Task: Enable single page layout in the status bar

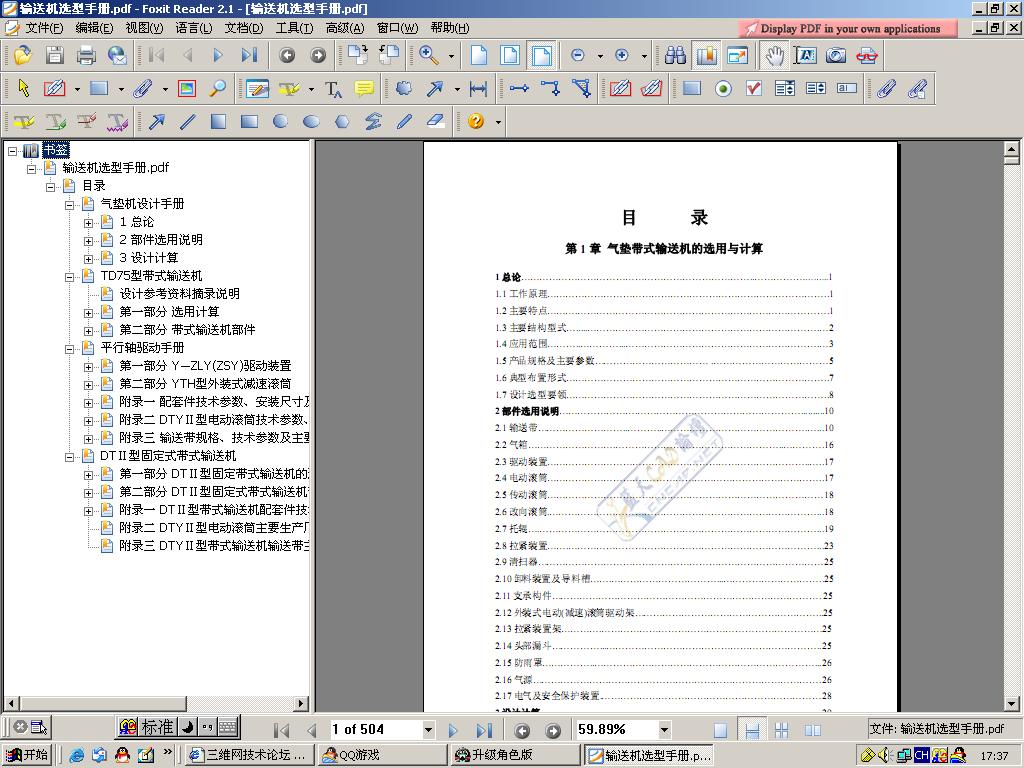Action: click(721, 729)
